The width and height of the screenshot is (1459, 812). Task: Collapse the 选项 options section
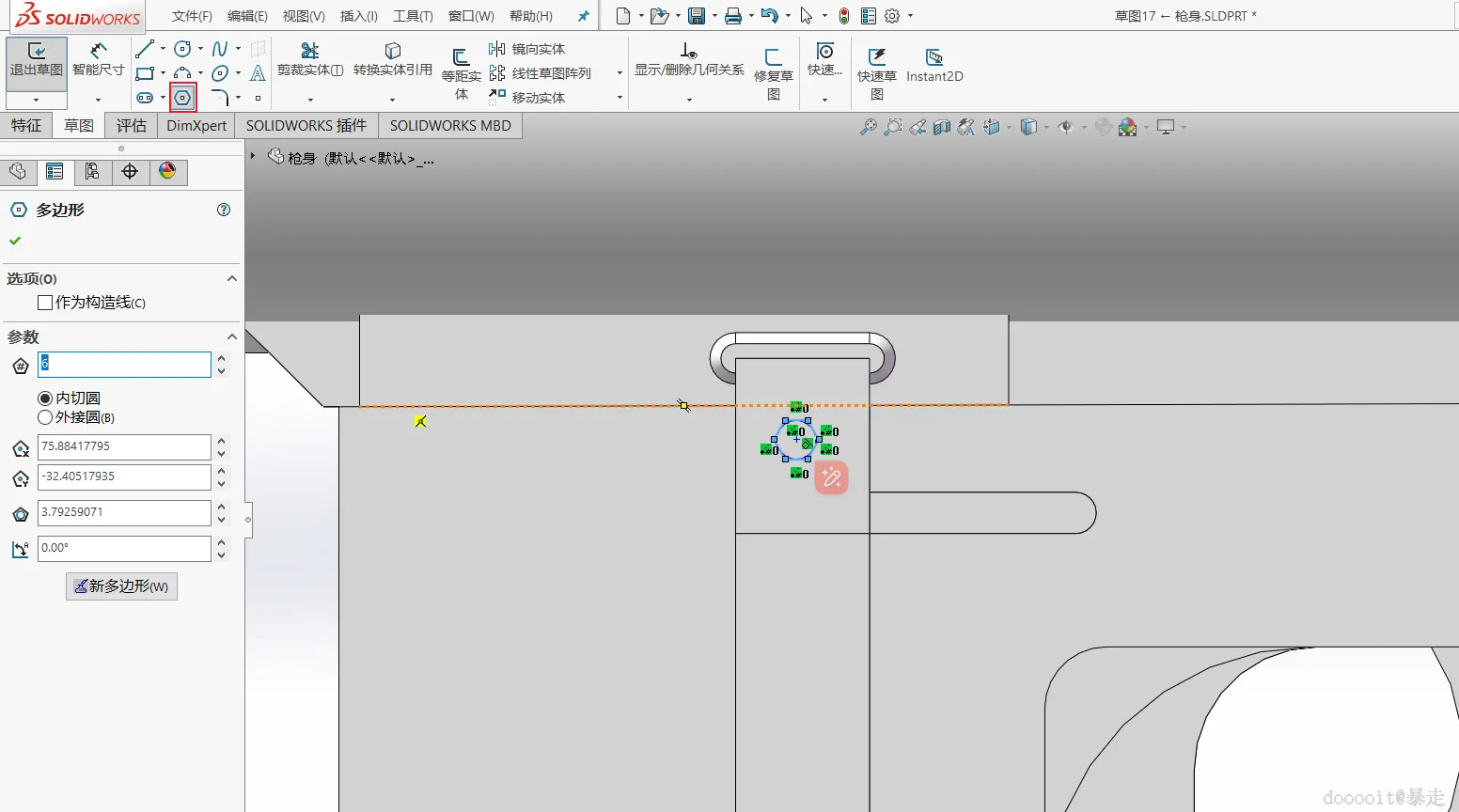(x=232, y=279)
